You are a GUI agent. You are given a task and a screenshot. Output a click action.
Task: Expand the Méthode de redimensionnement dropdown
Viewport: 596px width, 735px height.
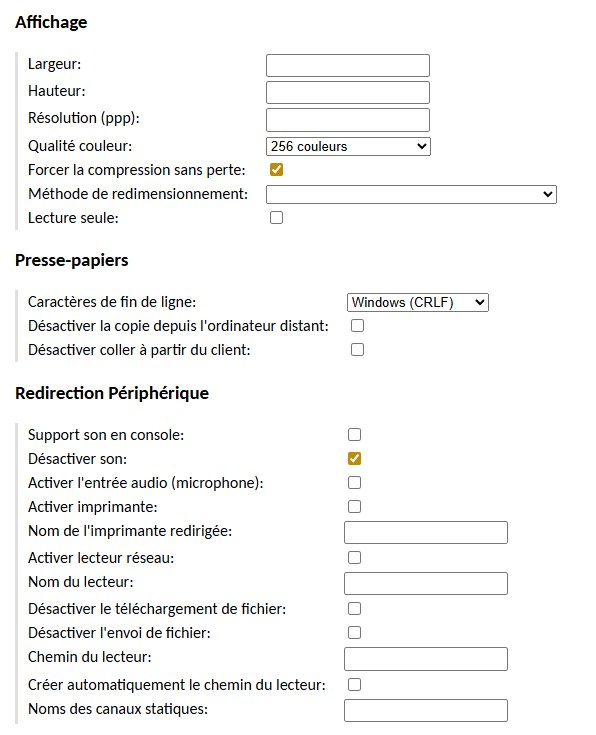(411, 194)
